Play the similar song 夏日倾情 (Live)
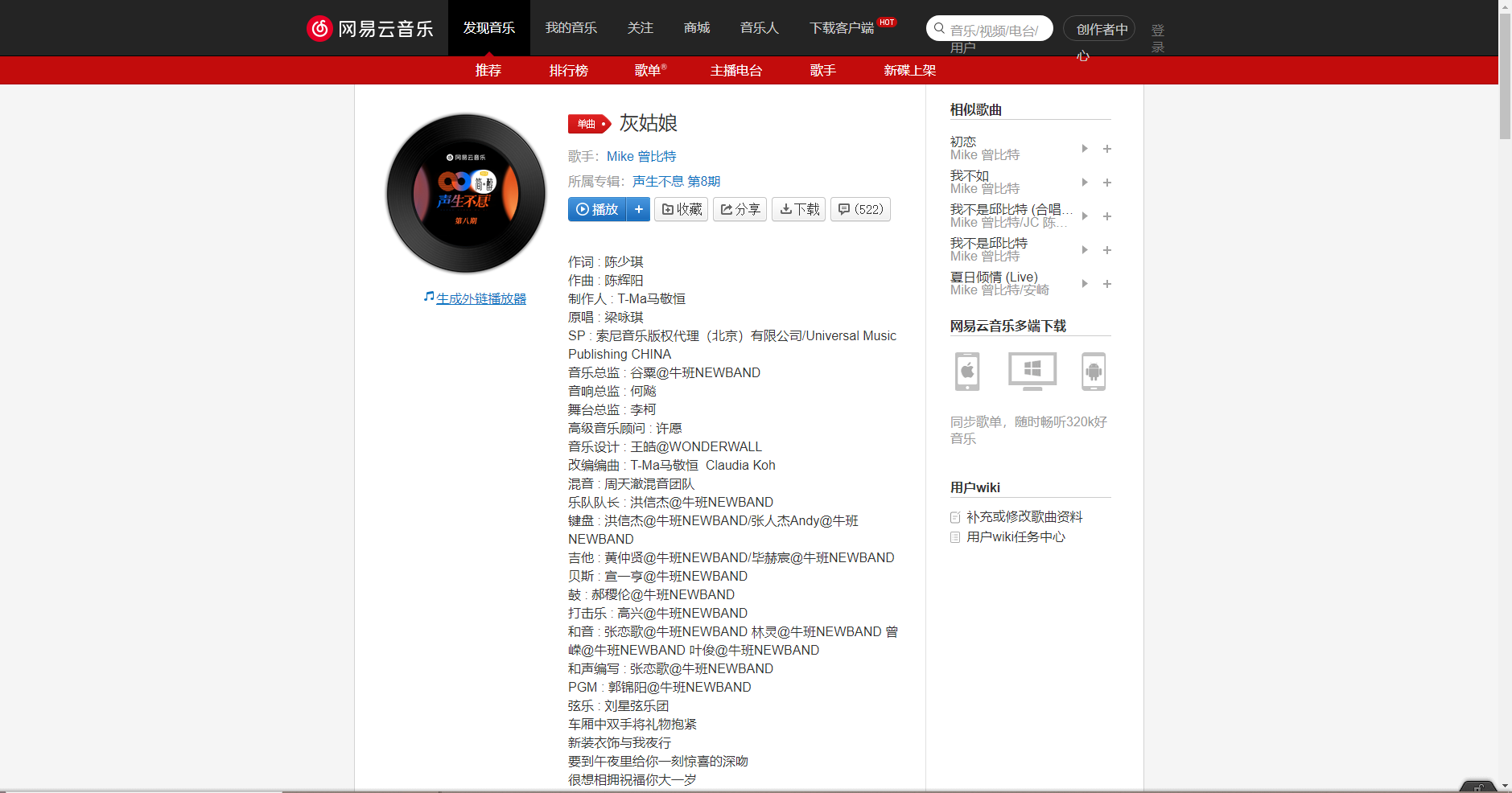This screenshot has width=1512, height=793. (1084, 283)
